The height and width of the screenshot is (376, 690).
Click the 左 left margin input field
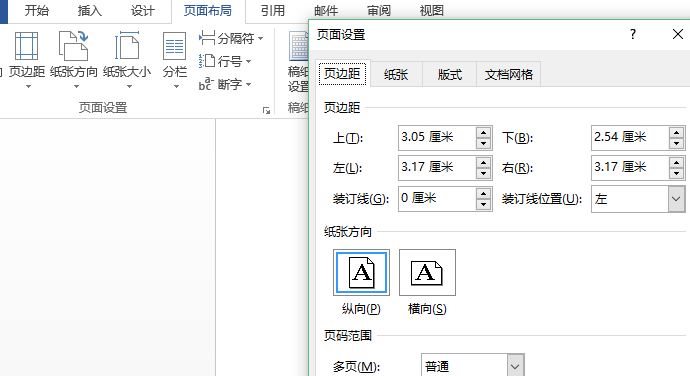coord(437,167)
